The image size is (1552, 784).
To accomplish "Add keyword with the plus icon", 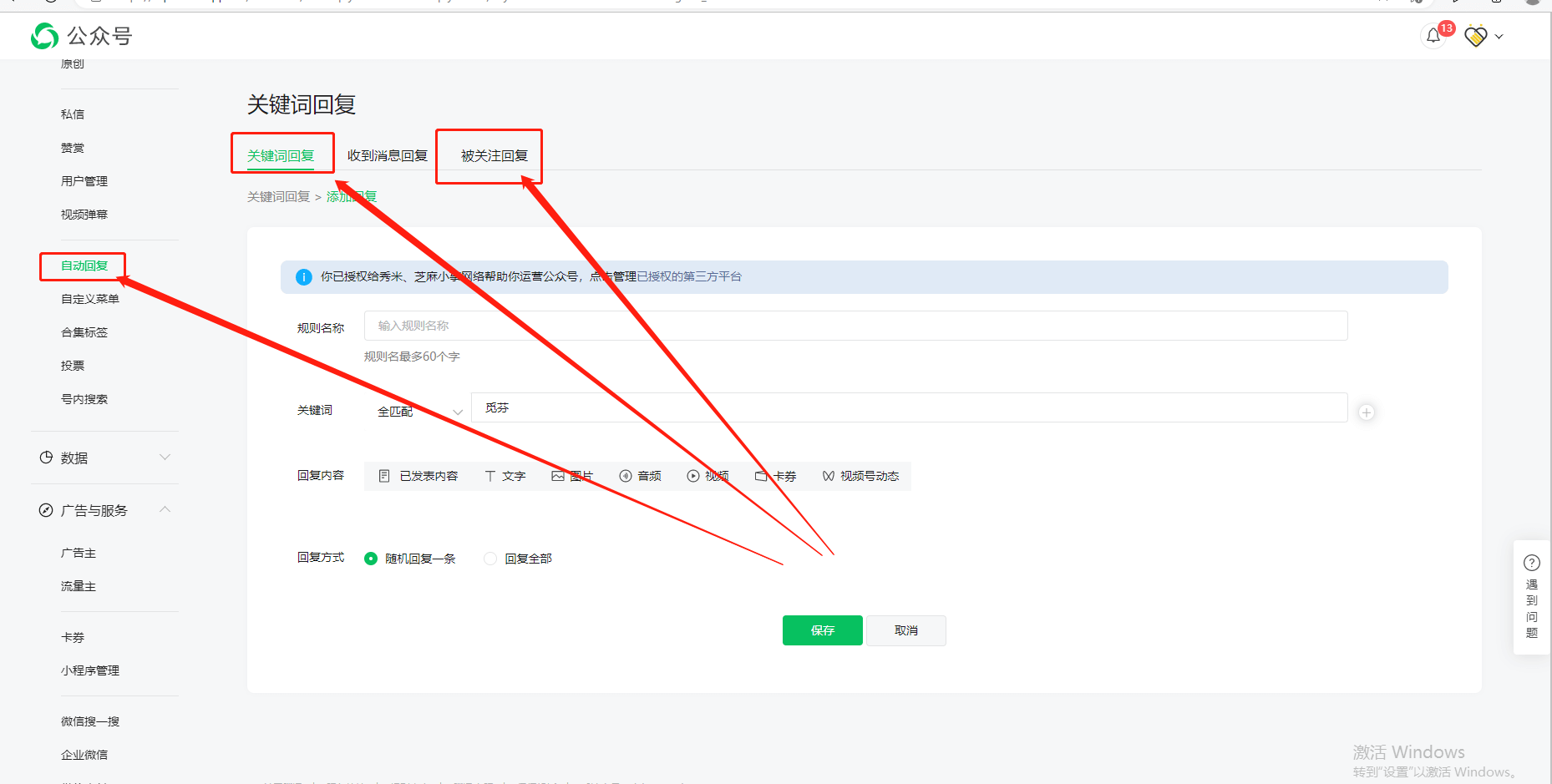I will (x=1367, y=412).
